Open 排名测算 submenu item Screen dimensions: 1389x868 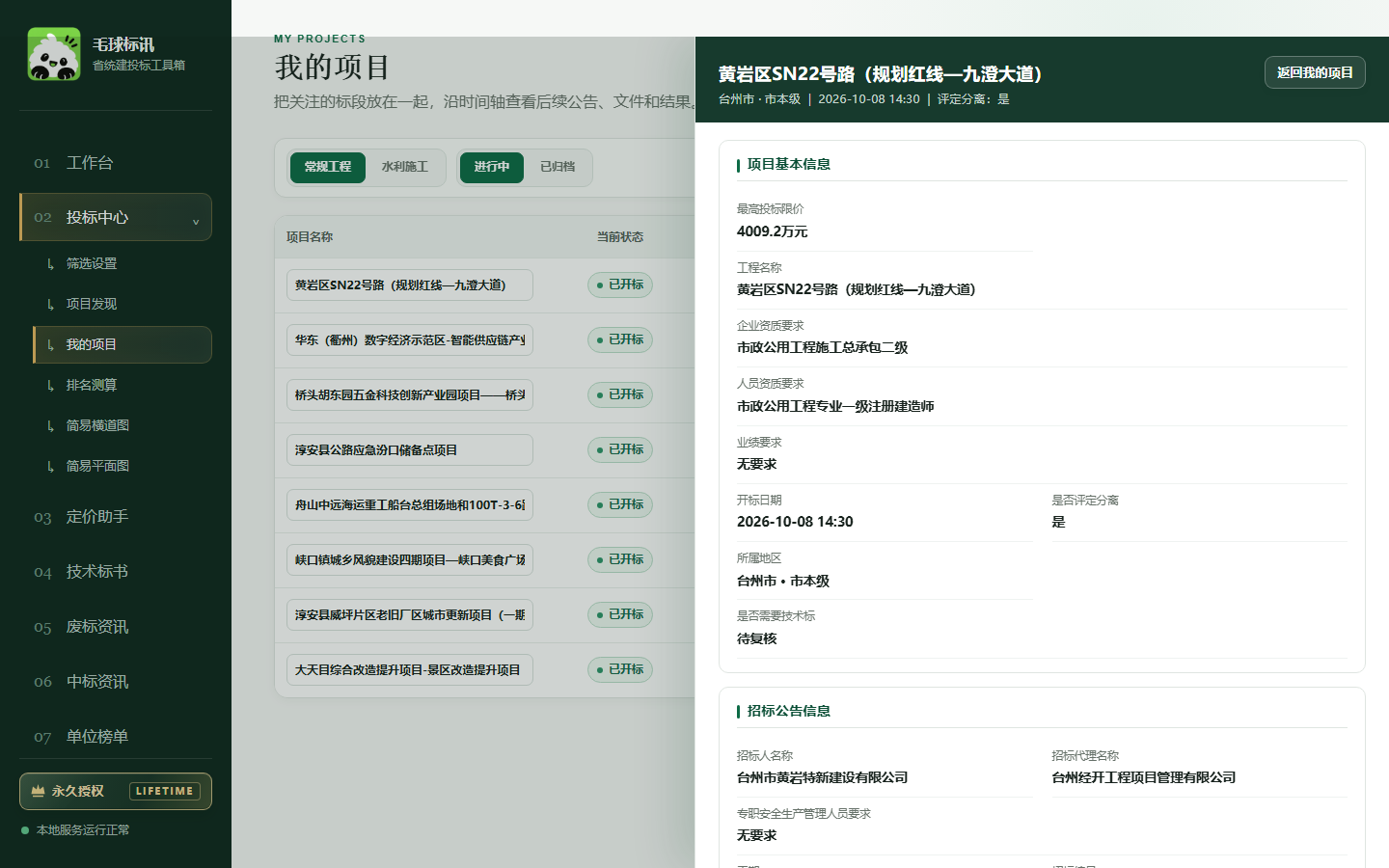123,385
